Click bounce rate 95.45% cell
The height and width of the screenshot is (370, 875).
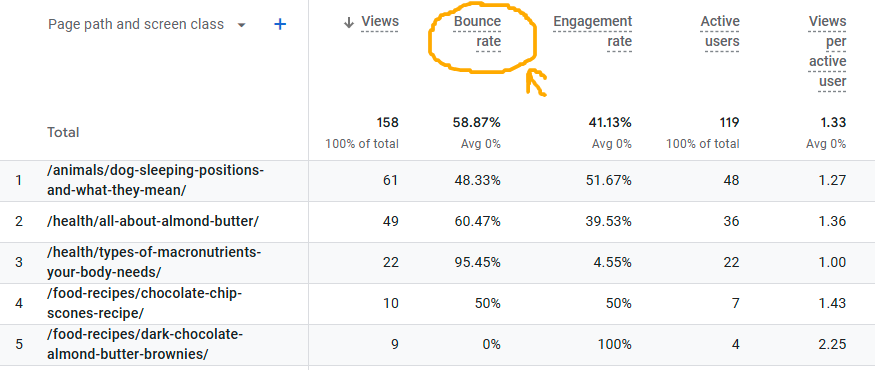coord(477,262)
